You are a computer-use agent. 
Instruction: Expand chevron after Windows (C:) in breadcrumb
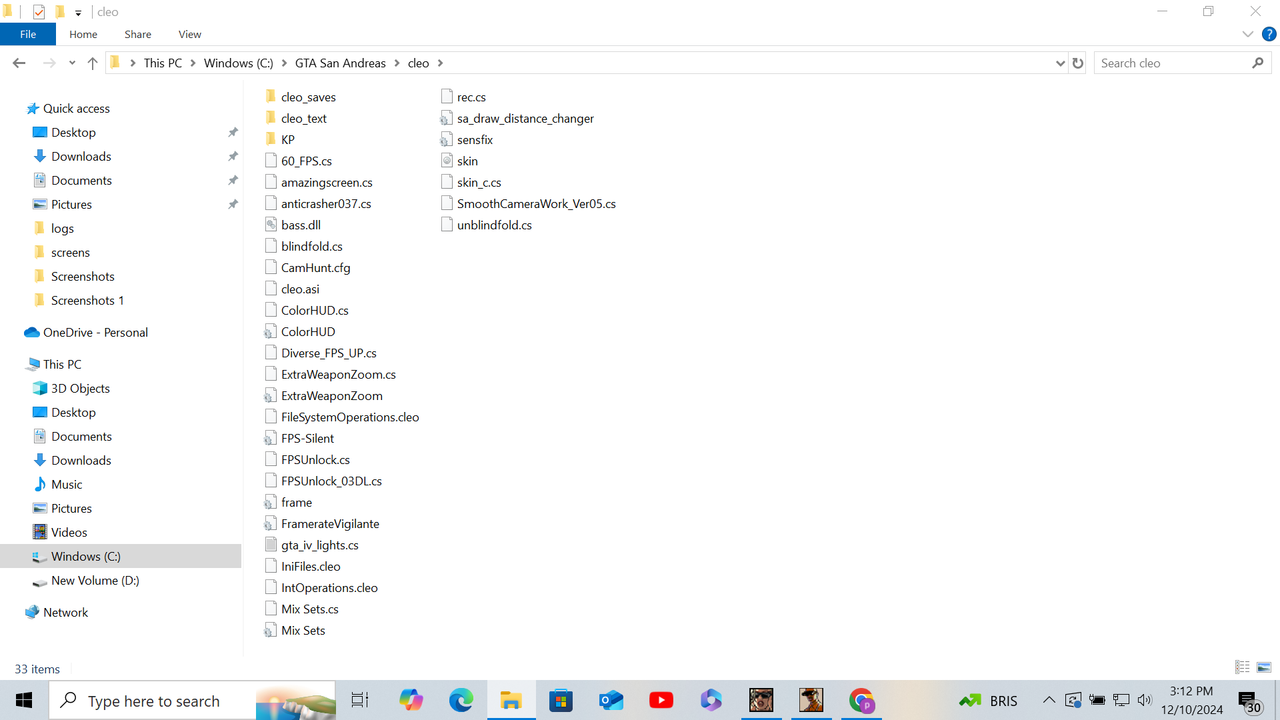pos(284,63)
